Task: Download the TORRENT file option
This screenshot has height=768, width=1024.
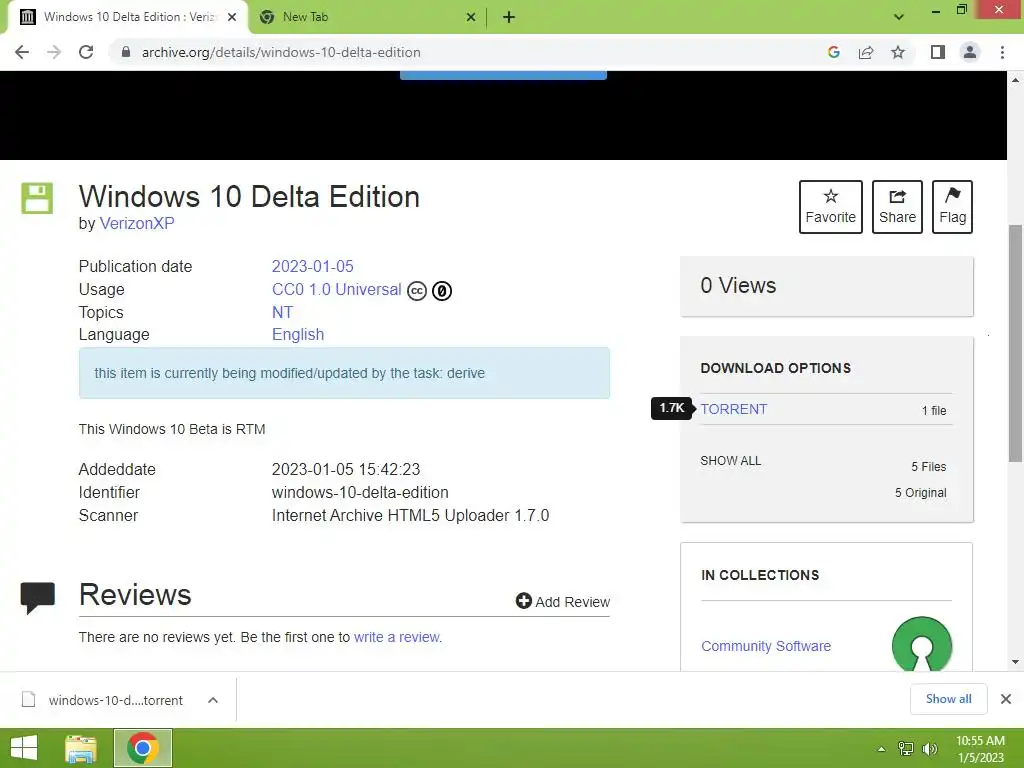Action: pos(734,409)
